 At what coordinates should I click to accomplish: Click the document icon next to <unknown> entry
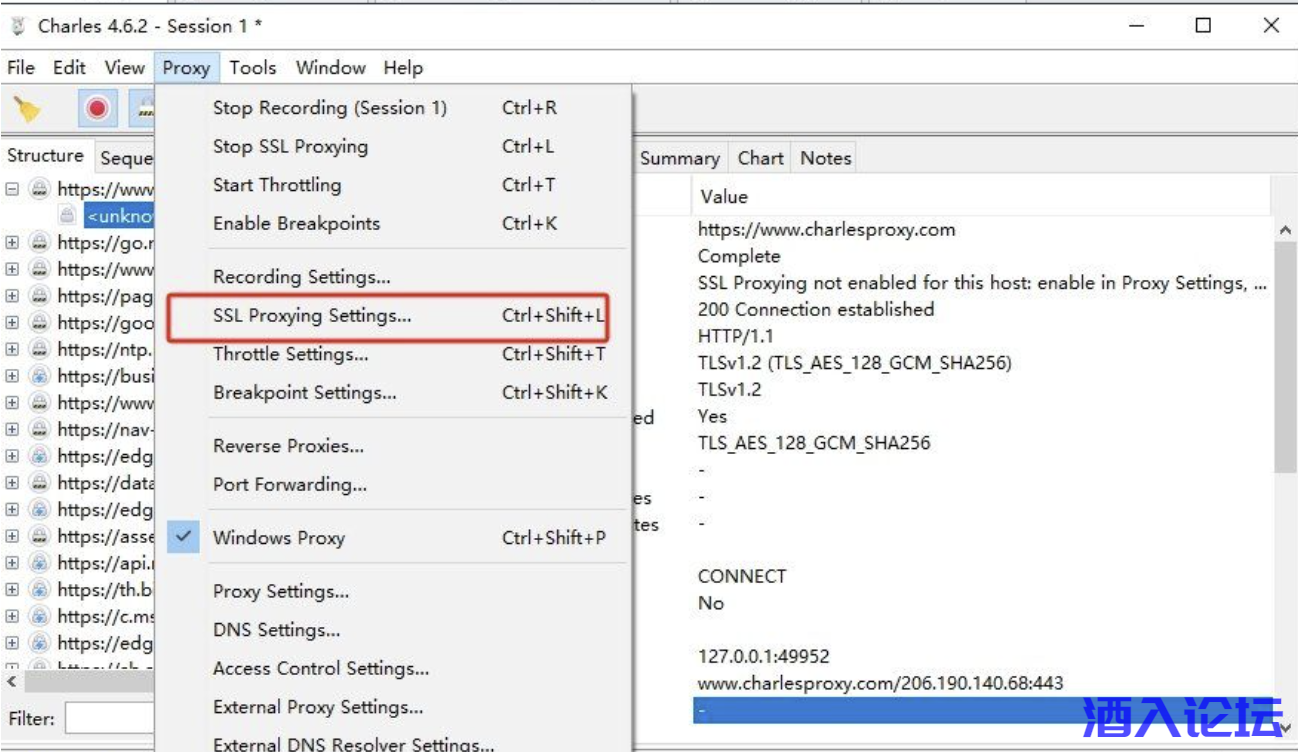click(x=67, y=215)
